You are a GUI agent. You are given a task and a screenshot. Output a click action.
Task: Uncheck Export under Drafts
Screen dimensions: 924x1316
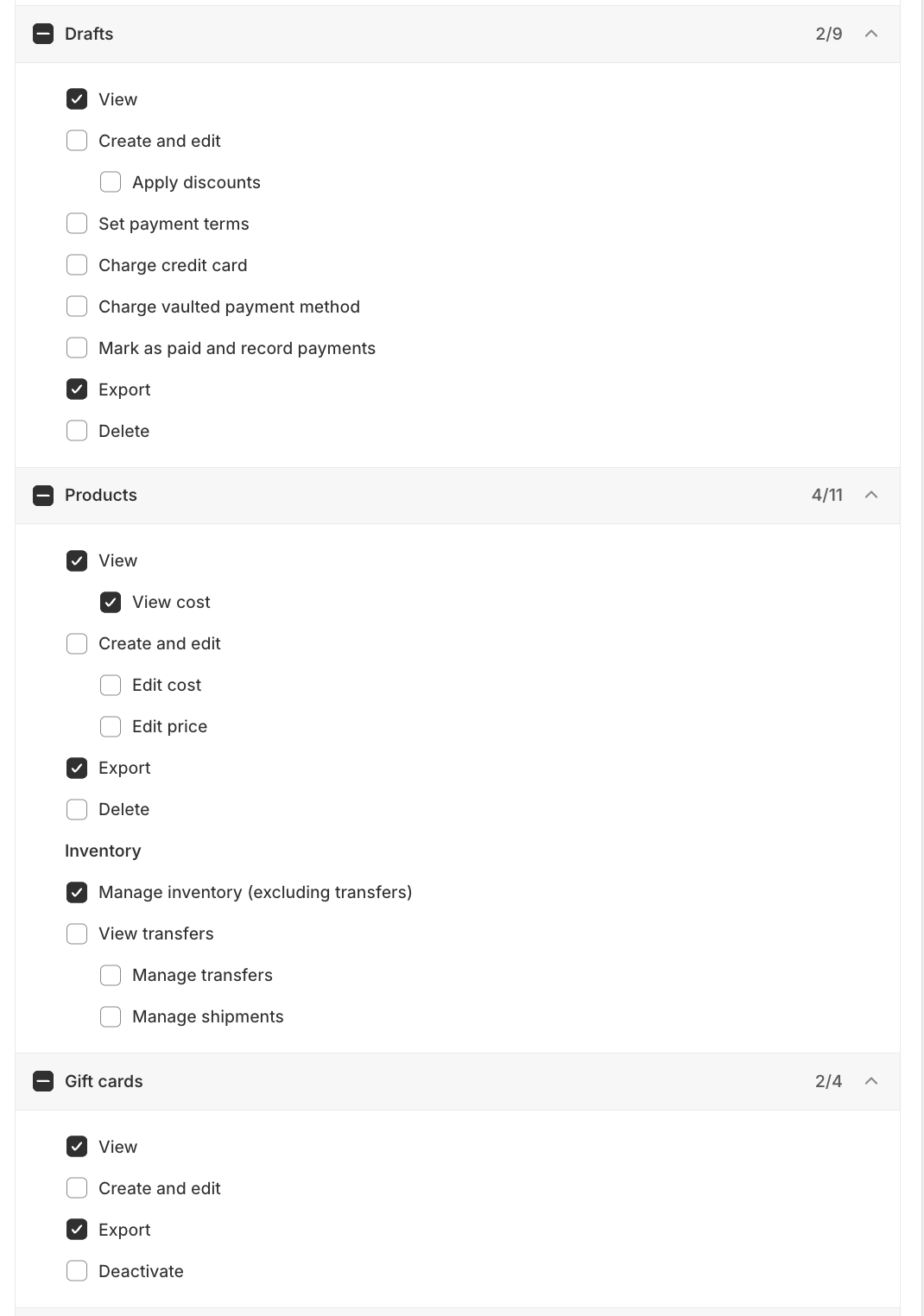(x=77, y=389)
